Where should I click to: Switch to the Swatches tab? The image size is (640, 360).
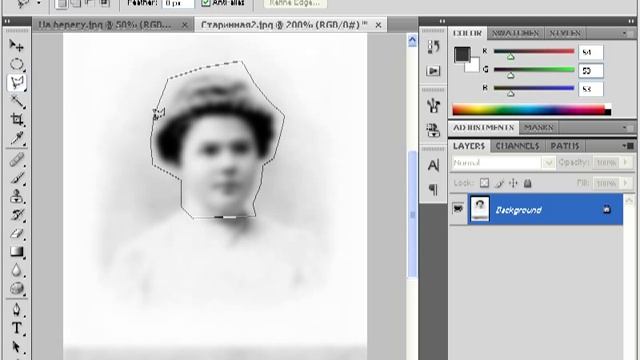[x=515, y=33]
